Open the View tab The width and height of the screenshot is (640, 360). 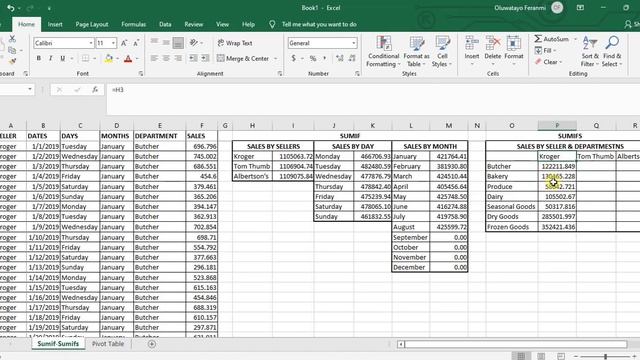[222, 24]
